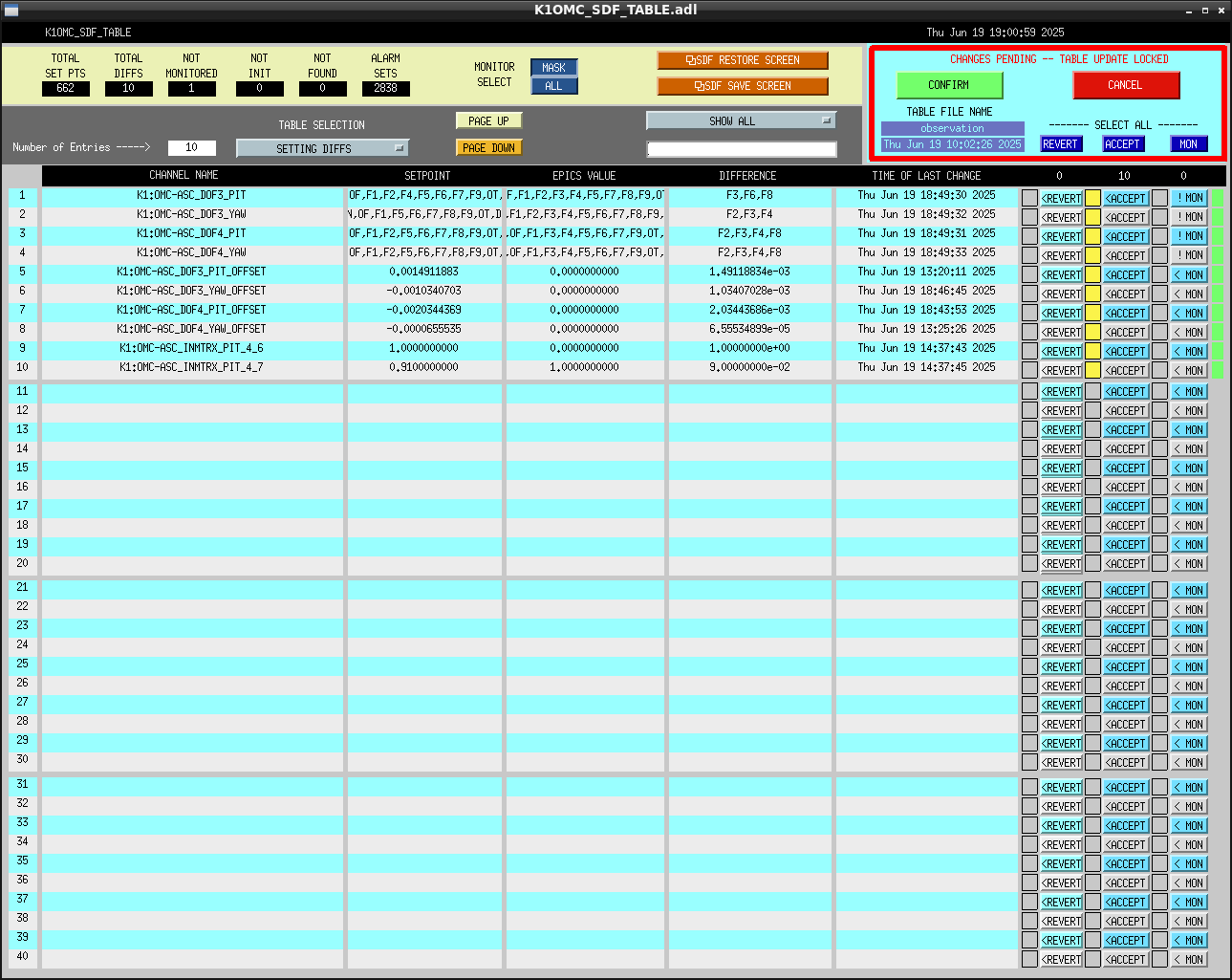Go to the next page with PAGE DOWN
The image size is (1232, 980).
pyautogui.click(x=489, y=147)
